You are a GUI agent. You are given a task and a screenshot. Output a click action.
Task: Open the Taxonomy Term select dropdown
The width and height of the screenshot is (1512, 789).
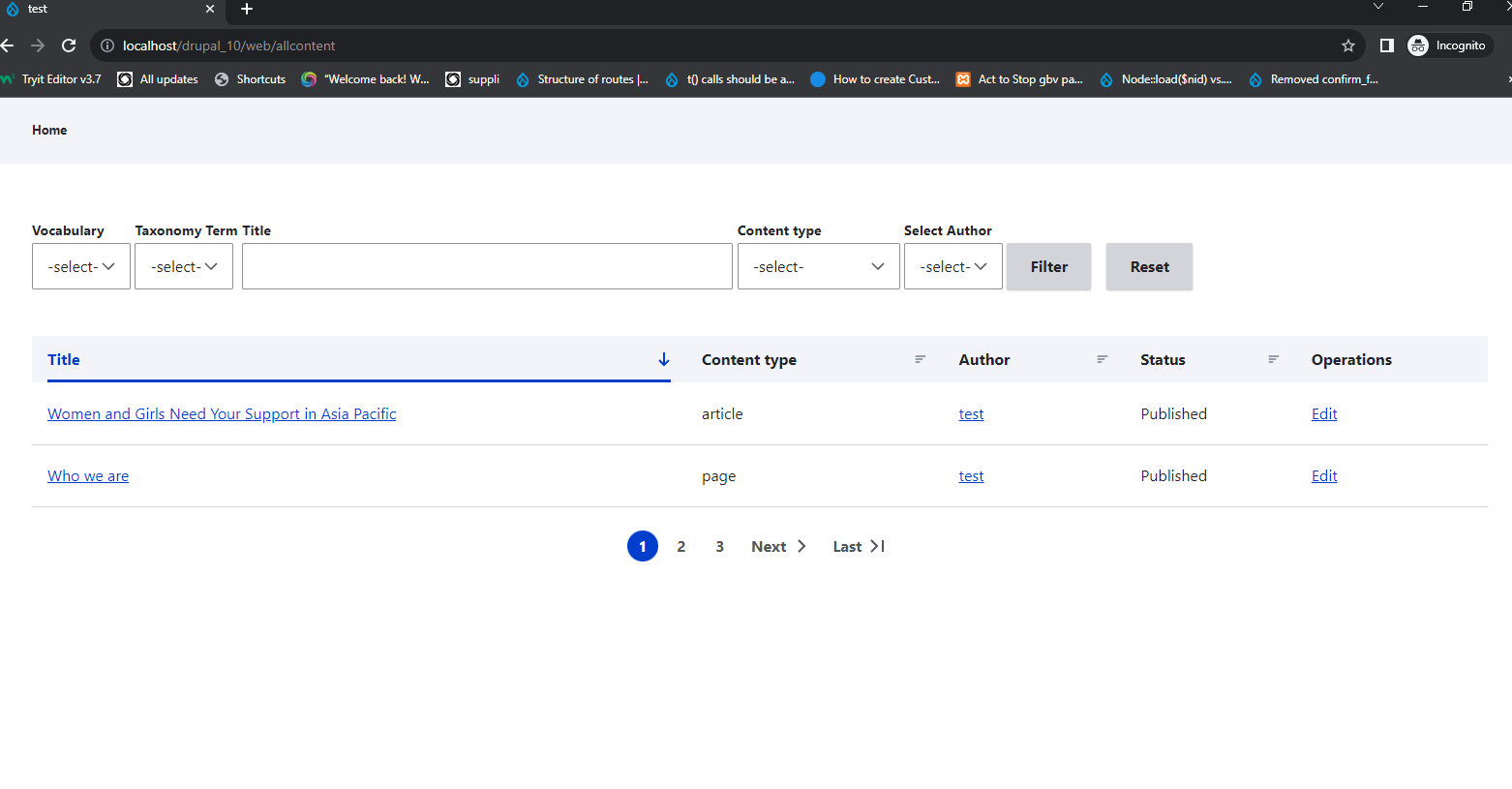(184, 266)
